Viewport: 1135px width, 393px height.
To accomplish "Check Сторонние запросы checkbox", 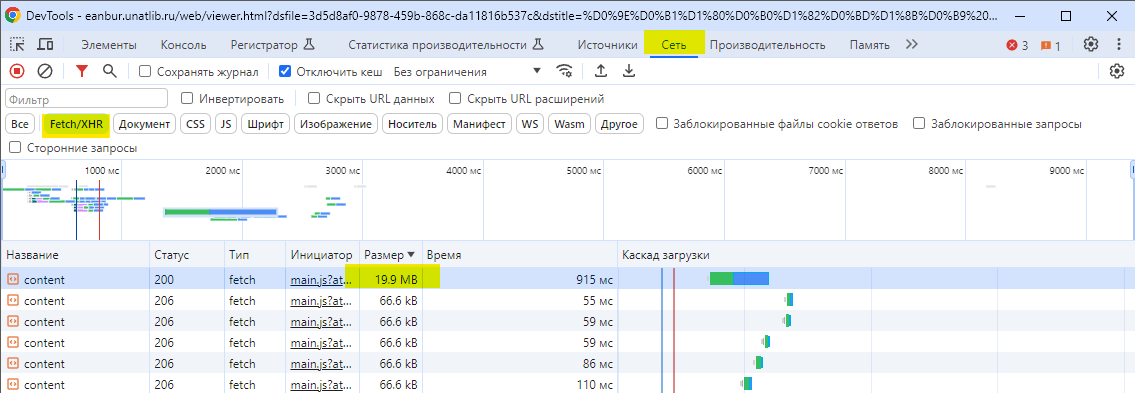I will pos(15,148).
